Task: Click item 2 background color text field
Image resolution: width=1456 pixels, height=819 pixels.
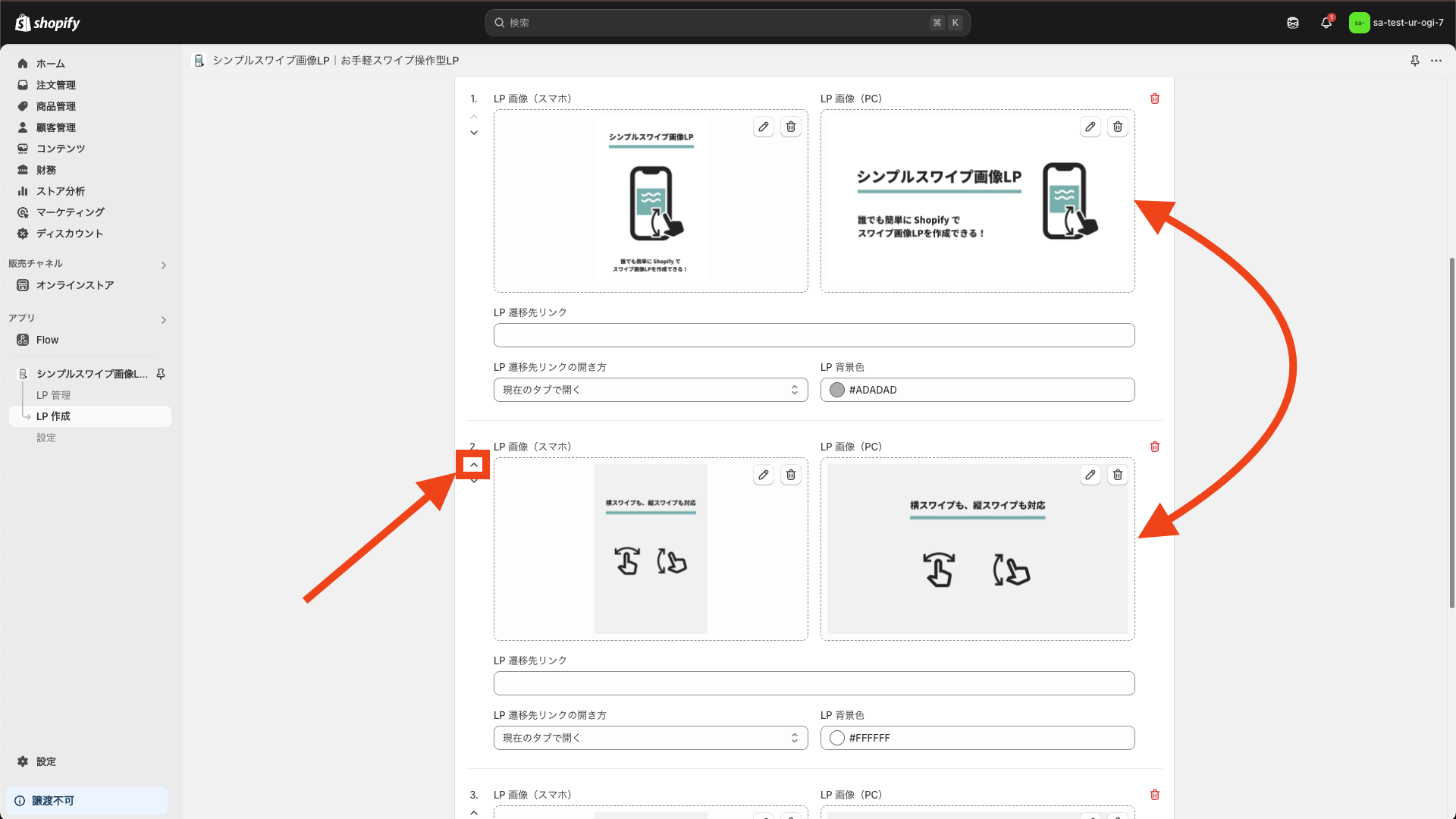Action: tap(977, 738)
